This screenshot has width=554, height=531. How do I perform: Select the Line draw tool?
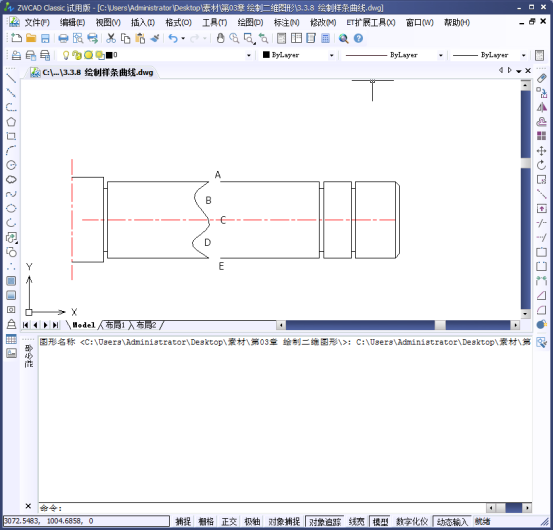pos(11,78)
